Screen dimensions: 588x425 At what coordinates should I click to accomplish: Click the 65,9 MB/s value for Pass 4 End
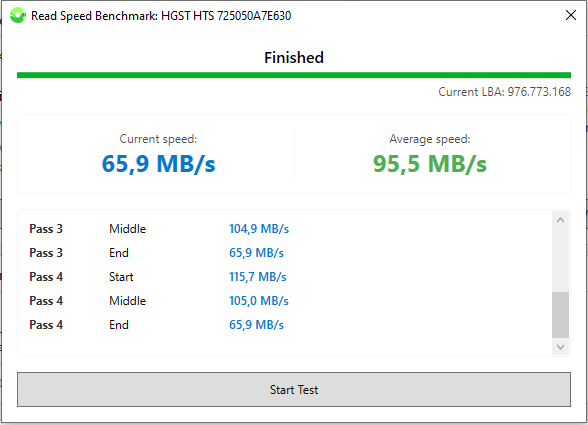256,325
